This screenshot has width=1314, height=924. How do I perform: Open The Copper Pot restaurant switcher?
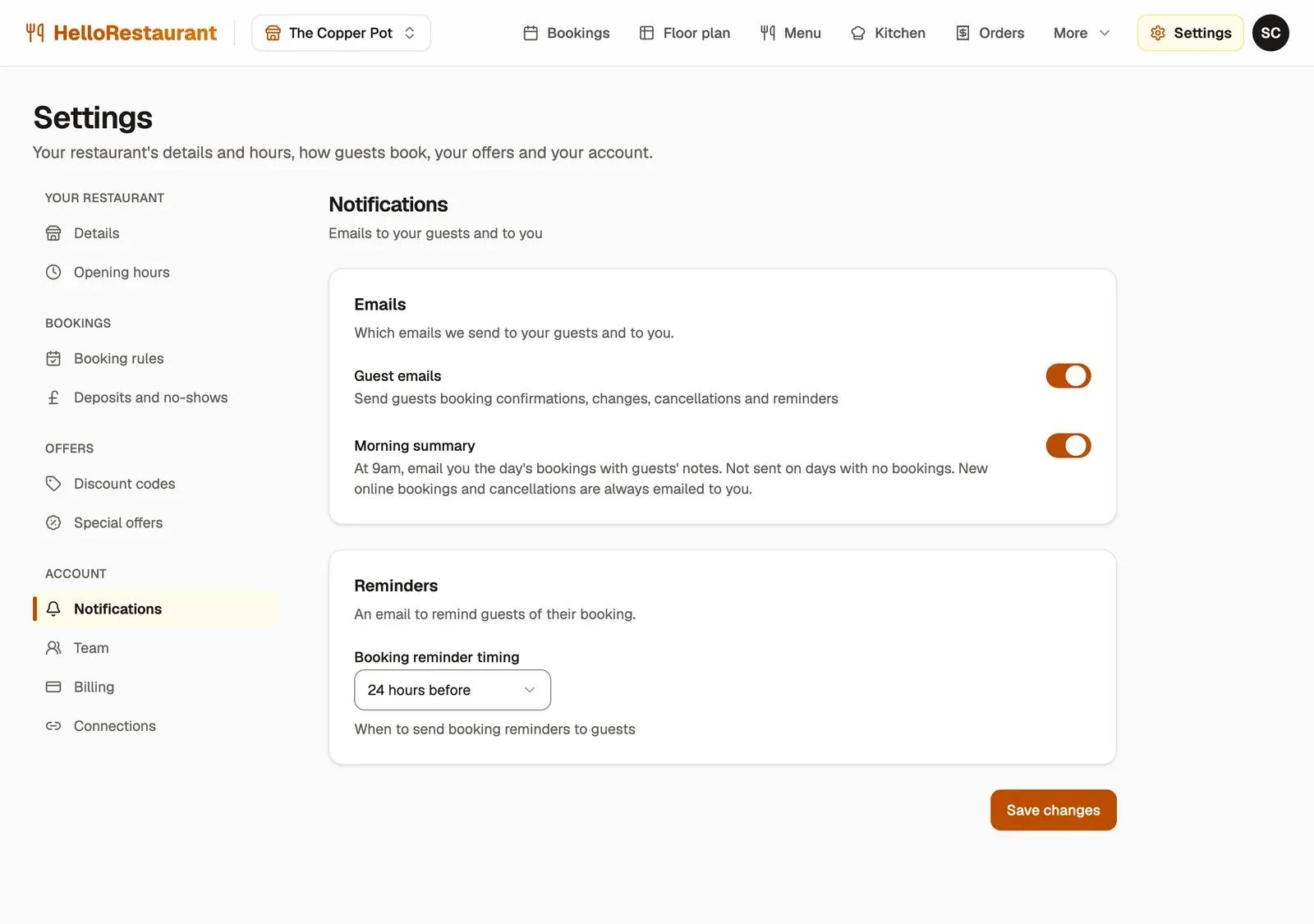coord(341,33)
